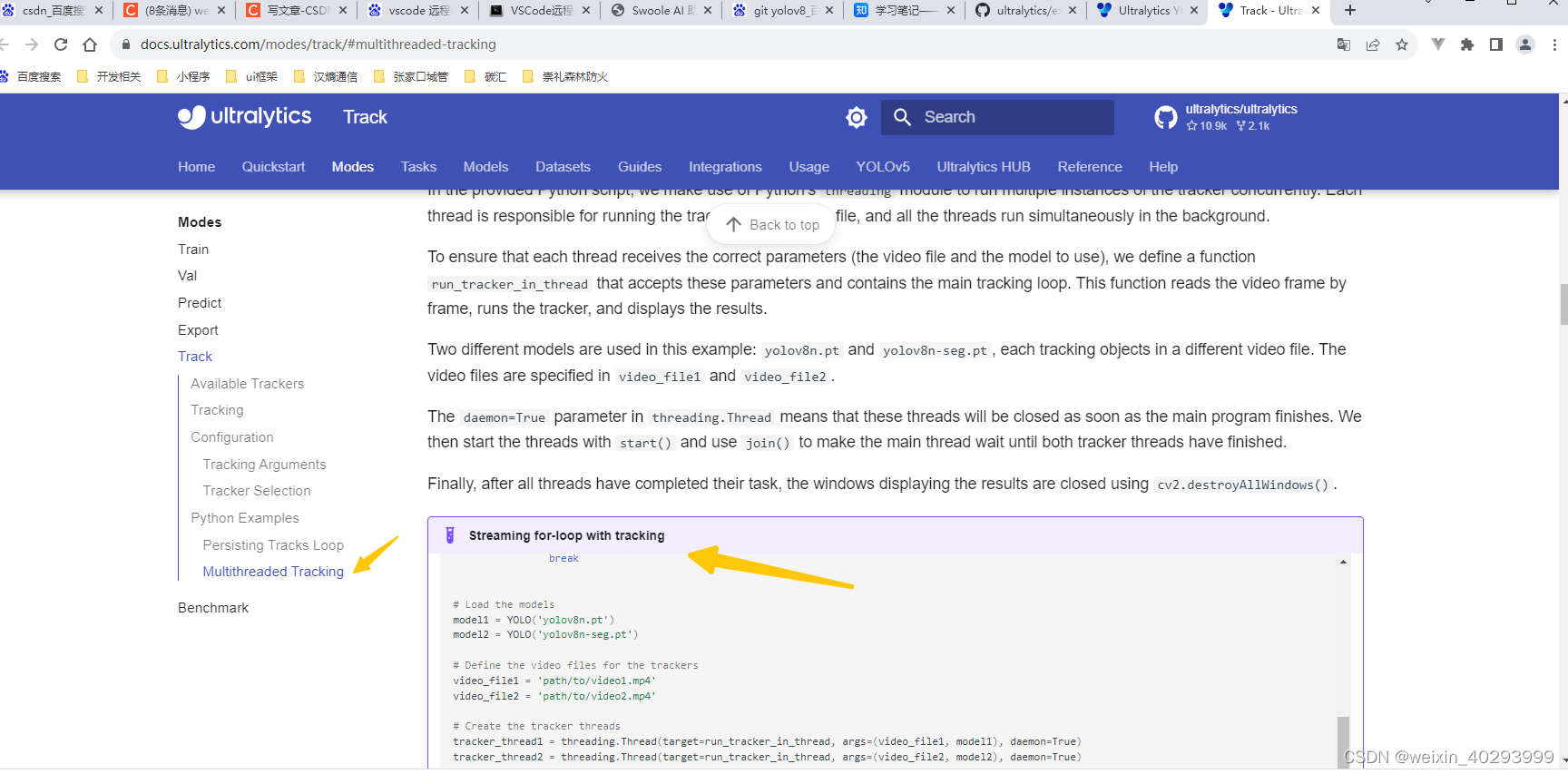Open the Datasets navigation tab
1568x774 pixels.
point(563,167)
